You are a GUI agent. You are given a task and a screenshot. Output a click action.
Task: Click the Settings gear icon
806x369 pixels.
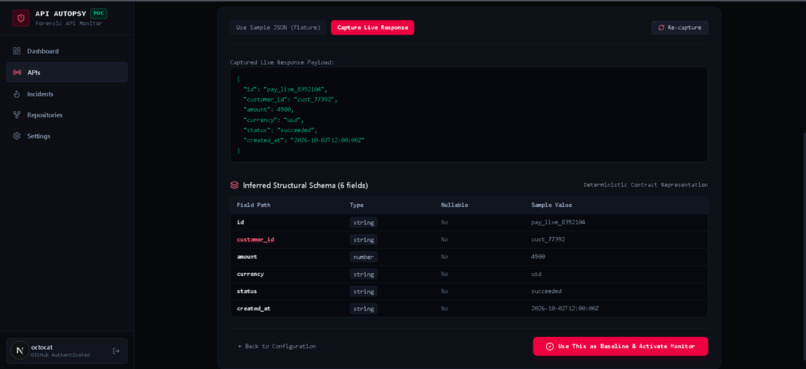pos(17,136)
